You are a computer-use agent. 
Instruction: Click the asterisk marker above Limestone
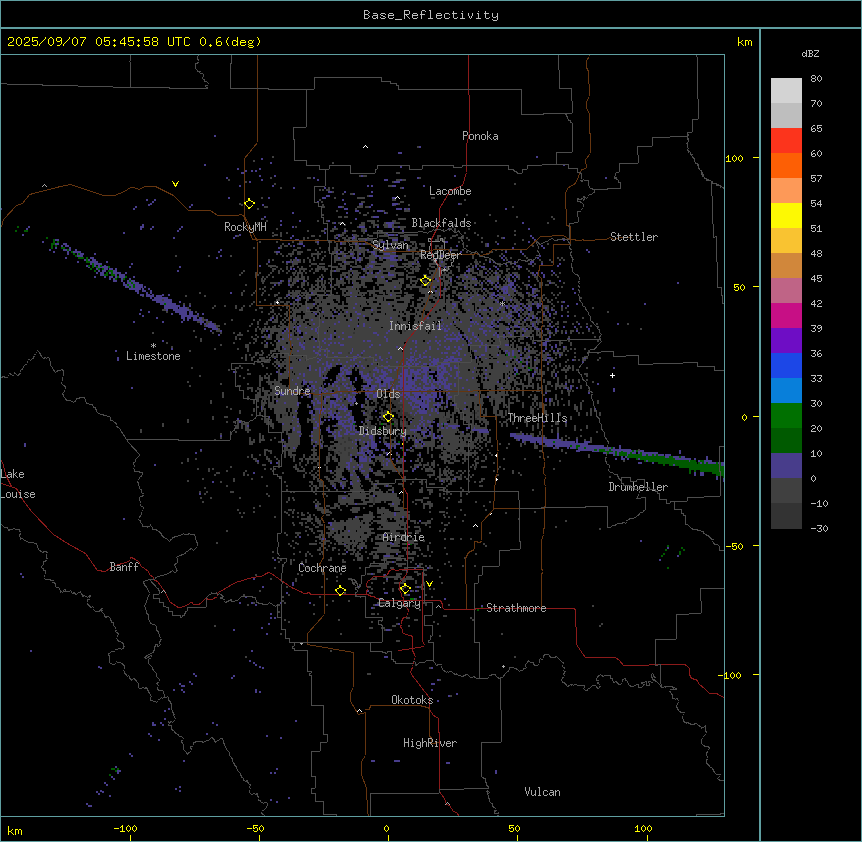153,346
